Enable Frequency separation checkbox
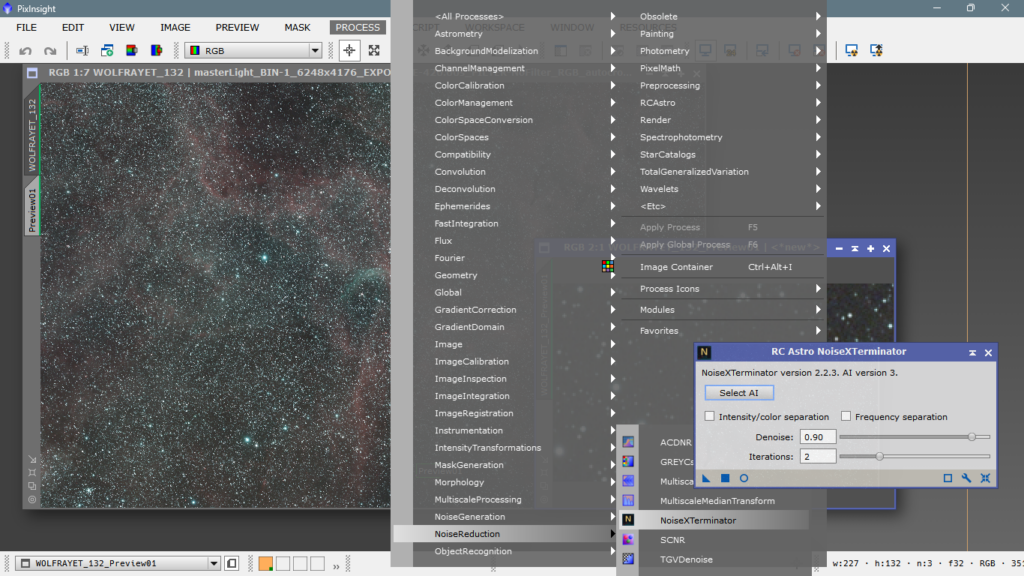Viewport: 1024px width, 576px height. tap(846, 416)
